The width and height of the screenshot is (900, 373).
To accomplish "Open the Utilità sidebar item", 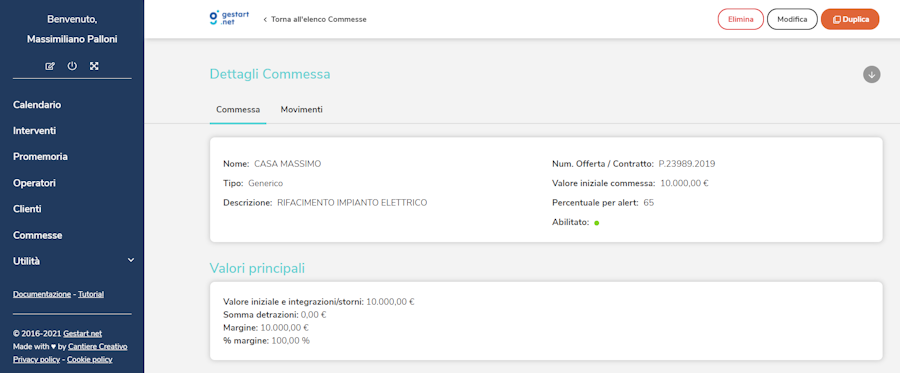I will [27, 261].
